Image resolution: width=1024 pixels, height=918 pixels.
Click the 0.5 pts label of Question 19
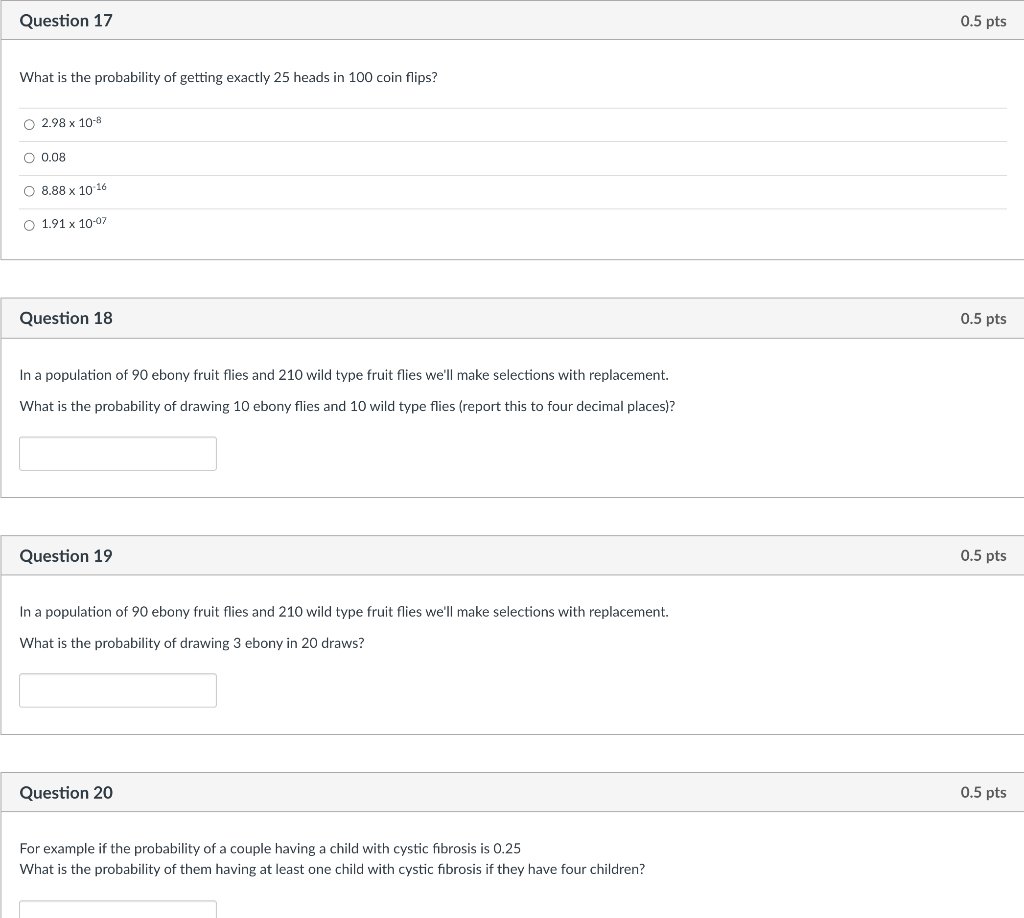[983, 556]
